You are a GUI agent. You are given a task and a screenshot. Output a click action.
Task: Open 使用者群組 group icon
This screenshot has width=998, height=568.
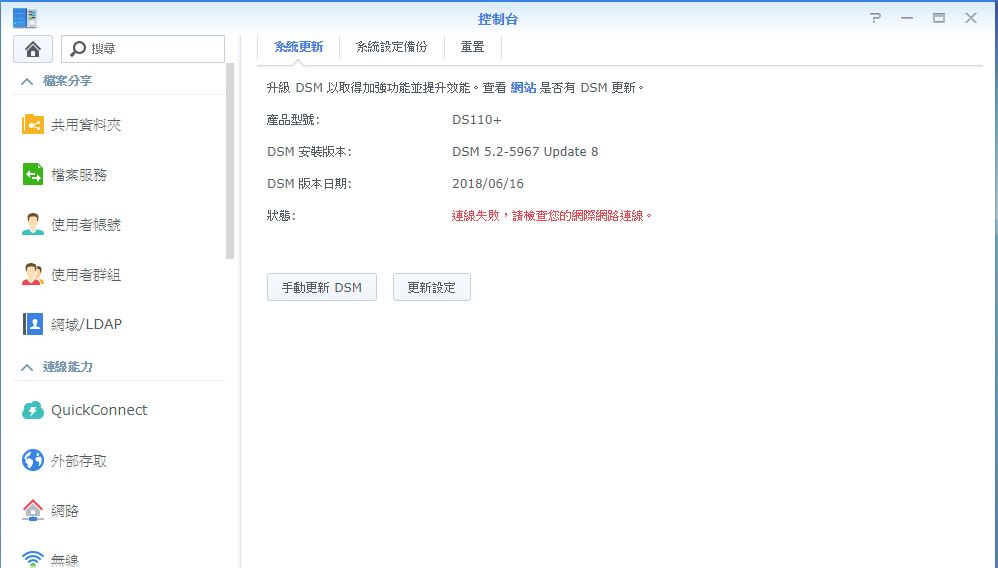point(32,274)
